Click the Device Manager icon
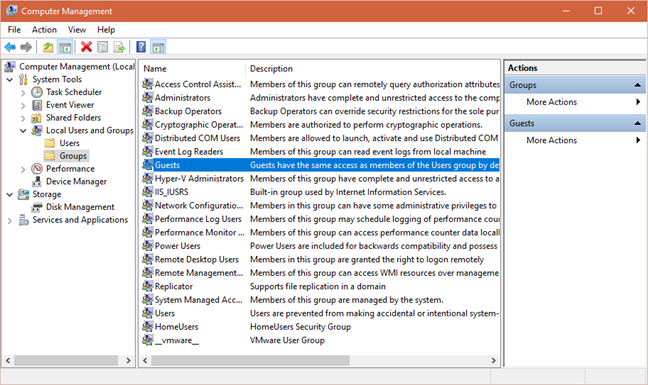Screen dimensions: 648x385 point(37,181)
